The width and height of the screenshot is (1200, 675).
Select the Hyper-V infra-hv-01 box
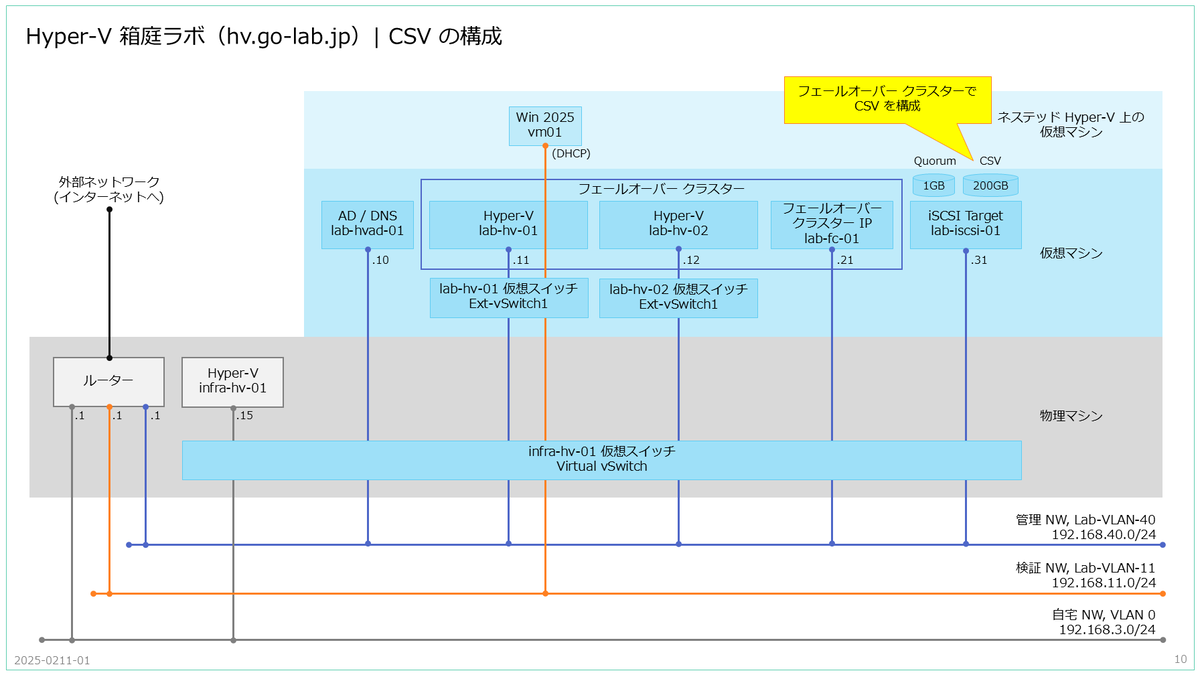233,382
